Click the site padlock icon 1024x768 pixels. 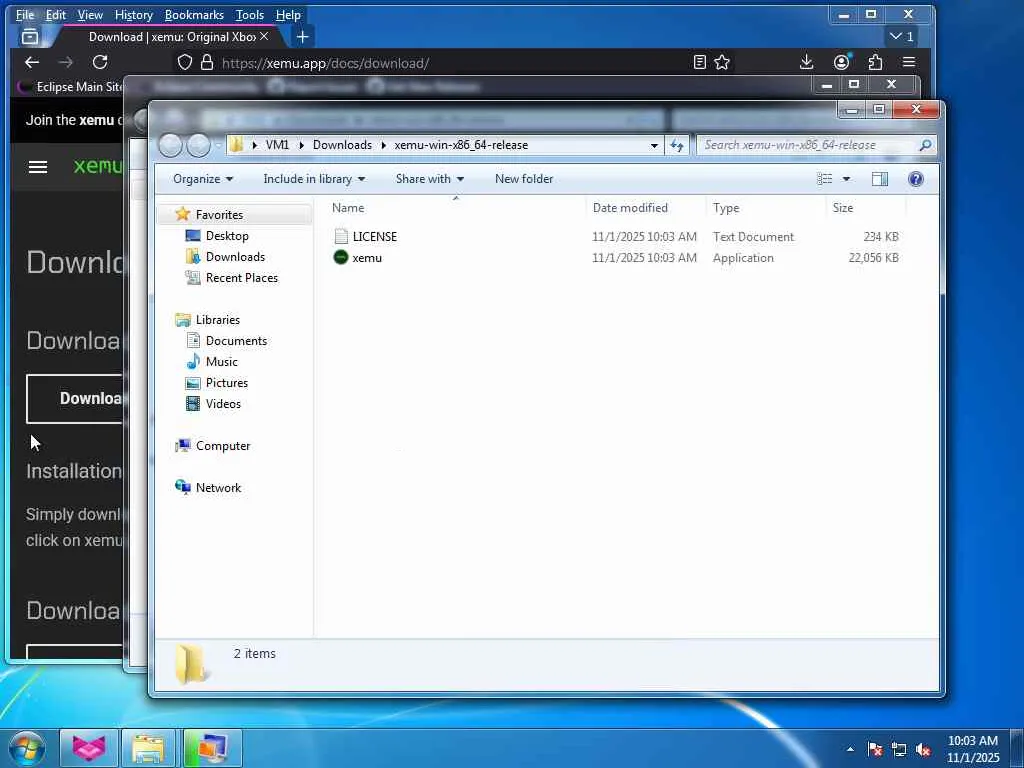point(207,63)
